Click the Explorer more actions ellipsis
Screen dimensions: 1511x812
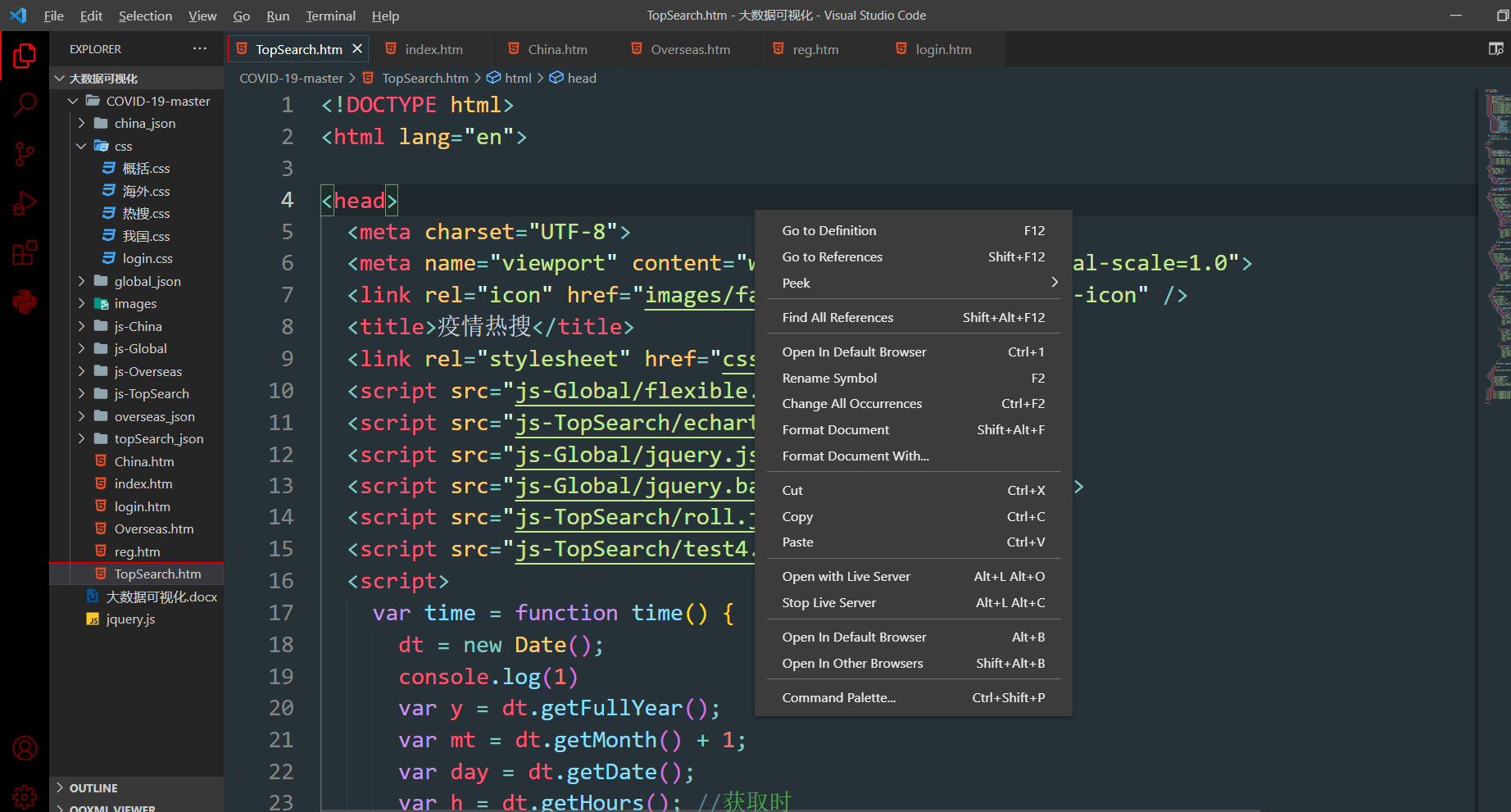200,49
